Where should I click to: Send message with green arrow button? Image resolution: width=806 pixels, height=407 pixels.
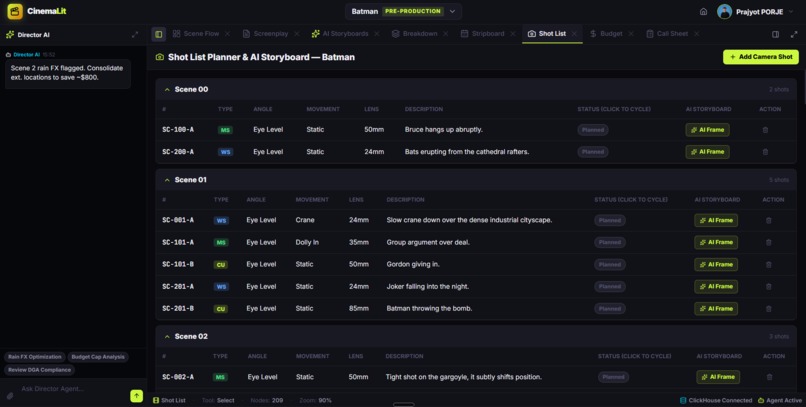136,396
